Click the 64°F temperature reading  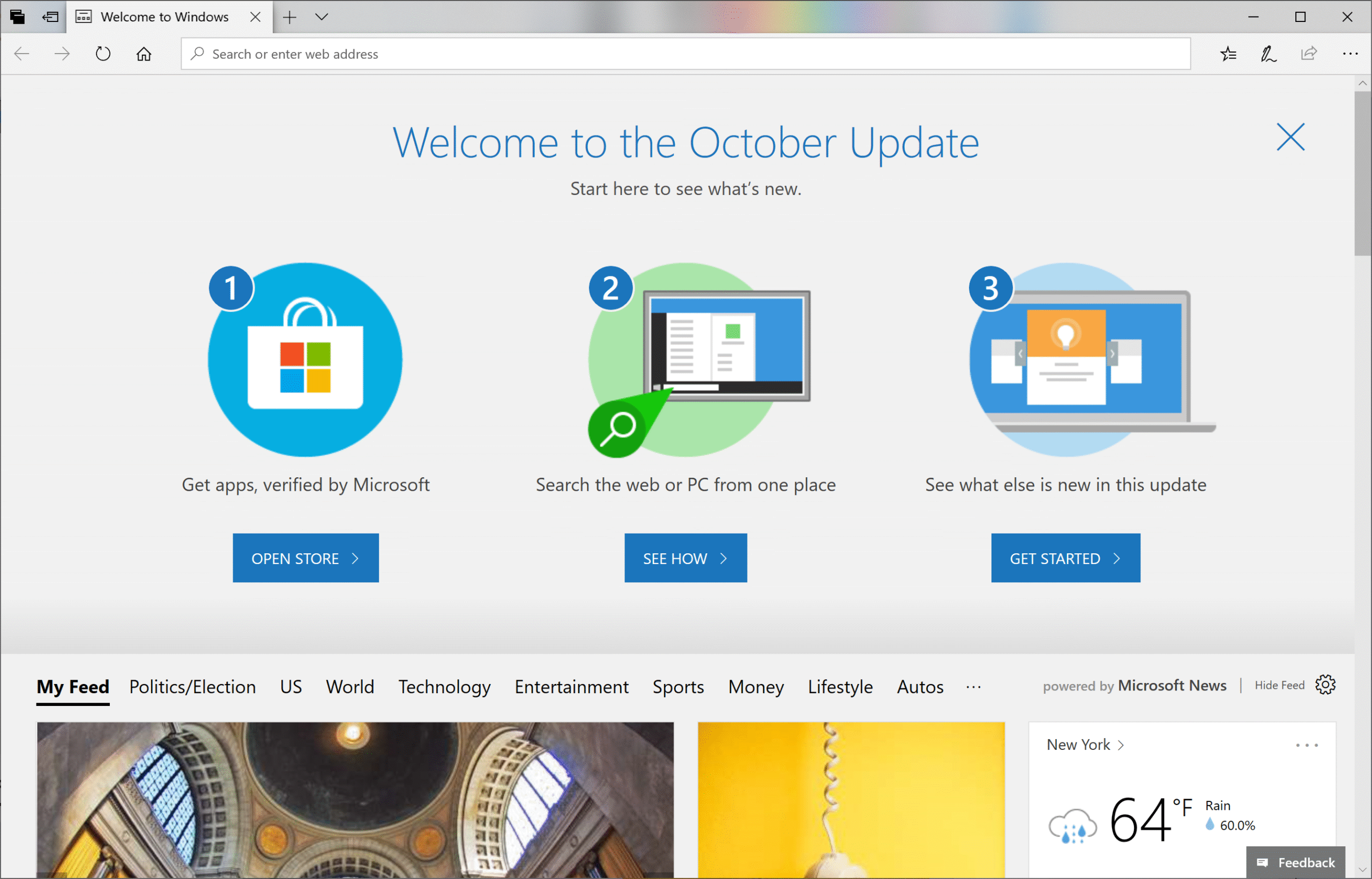point(1151,820)
